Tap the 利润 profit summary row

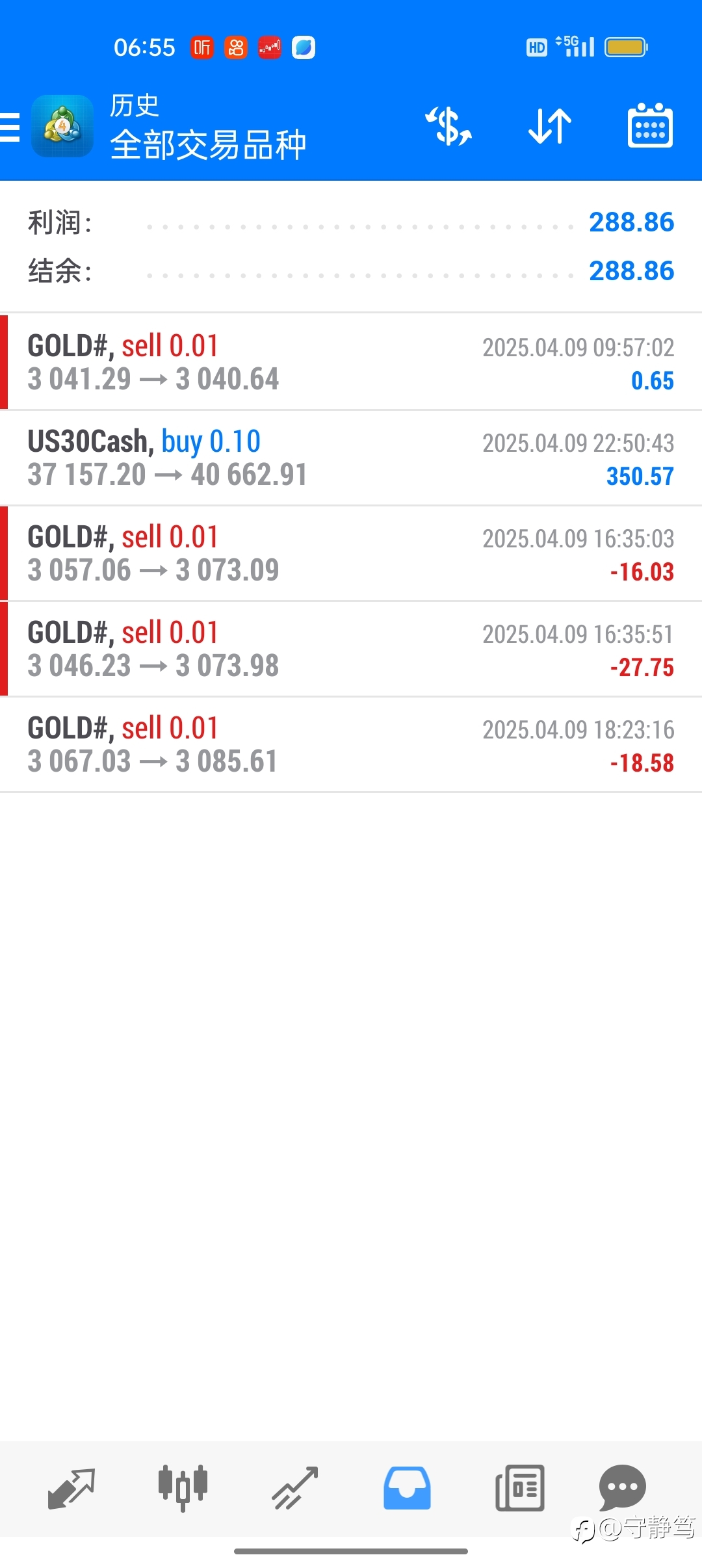(351, 222)
